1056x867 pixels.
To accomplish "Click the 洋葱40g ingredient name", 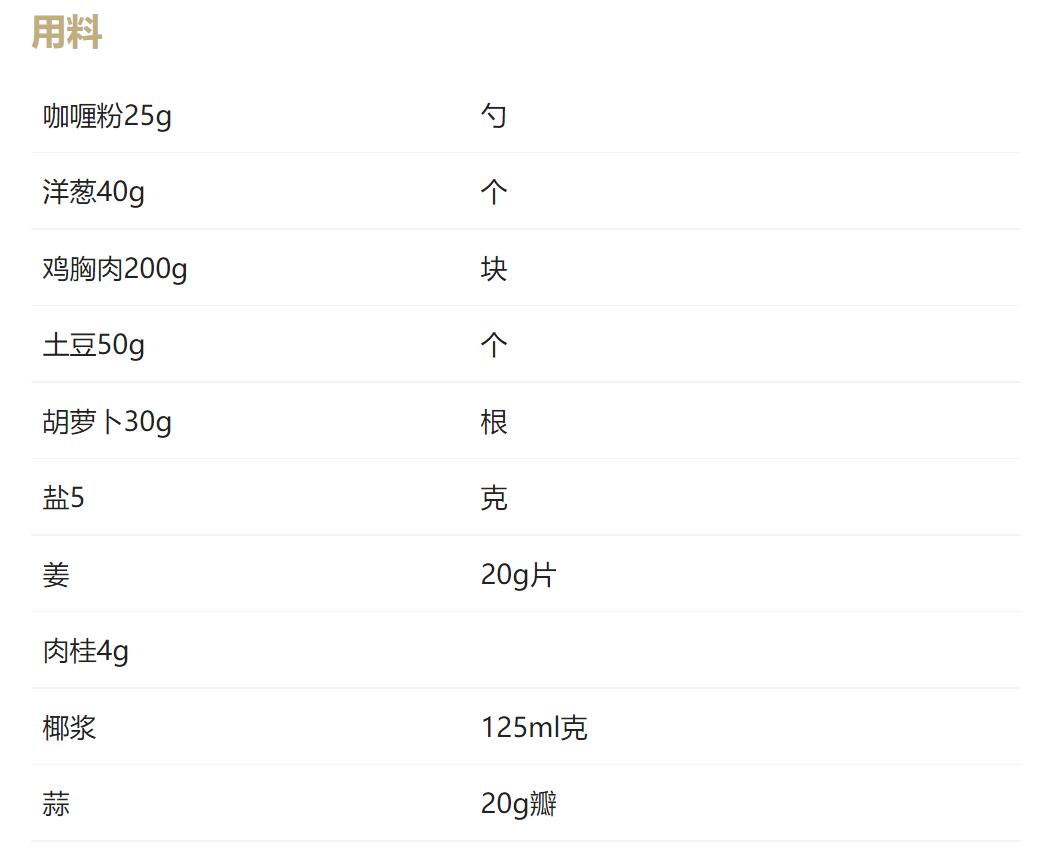I will pyautogui.click(x=93, y=192).
